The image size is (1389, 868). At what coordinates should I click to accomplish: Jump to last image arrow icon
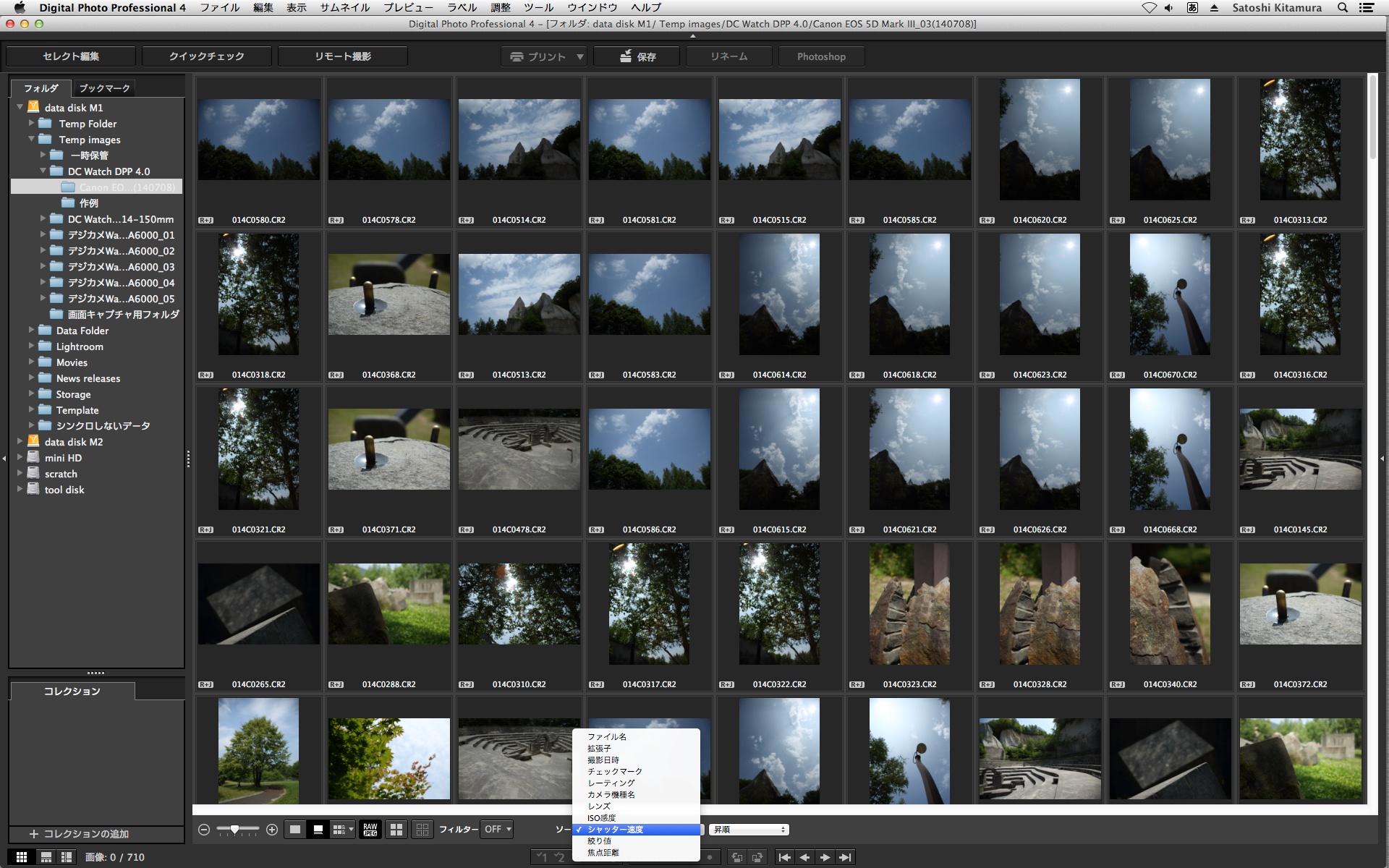845,857
